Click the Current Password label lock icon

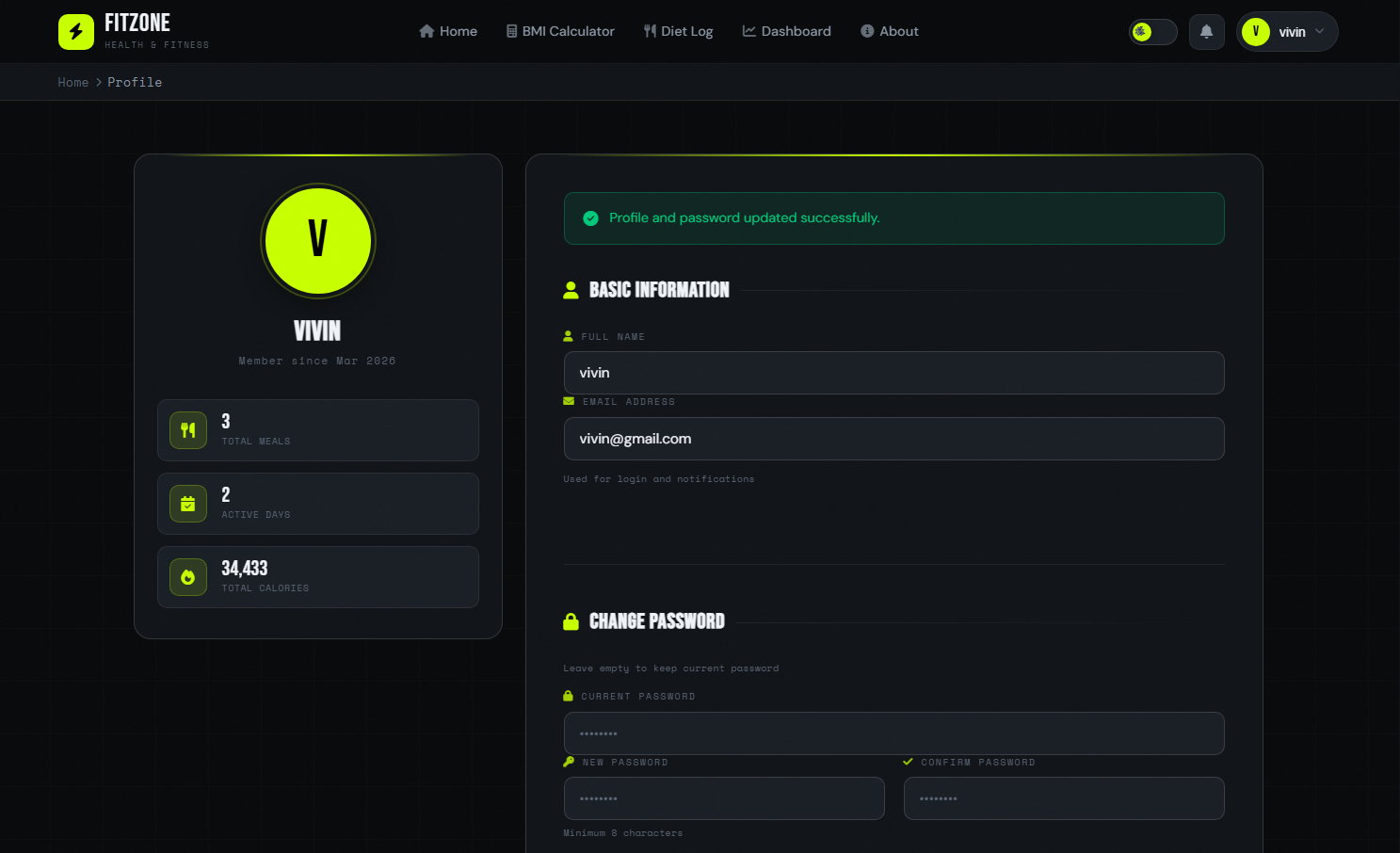pyautogui.click(x=568, y=696)
